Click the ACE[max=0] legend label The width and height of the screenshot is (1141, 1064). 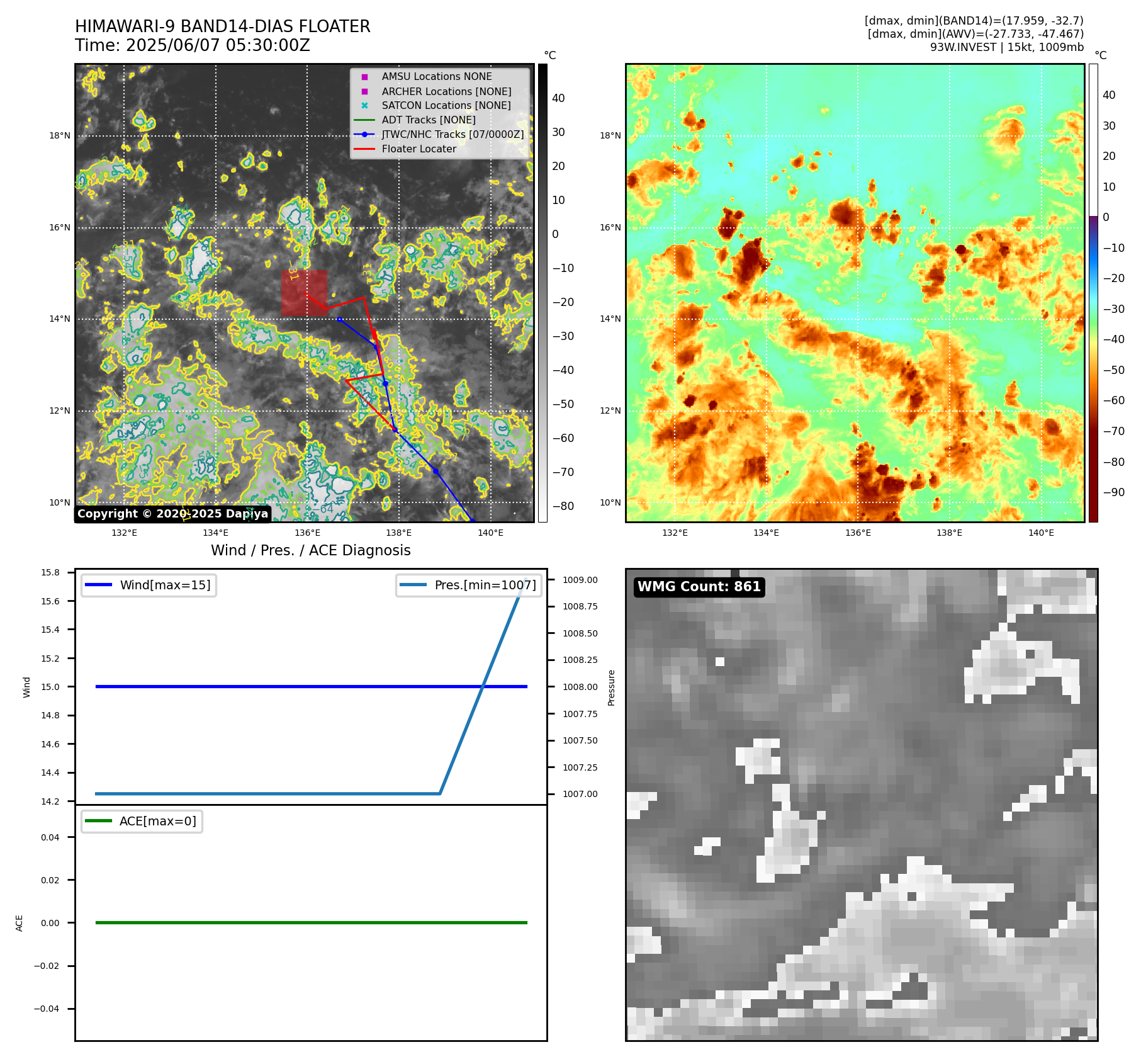click(158, 821)
